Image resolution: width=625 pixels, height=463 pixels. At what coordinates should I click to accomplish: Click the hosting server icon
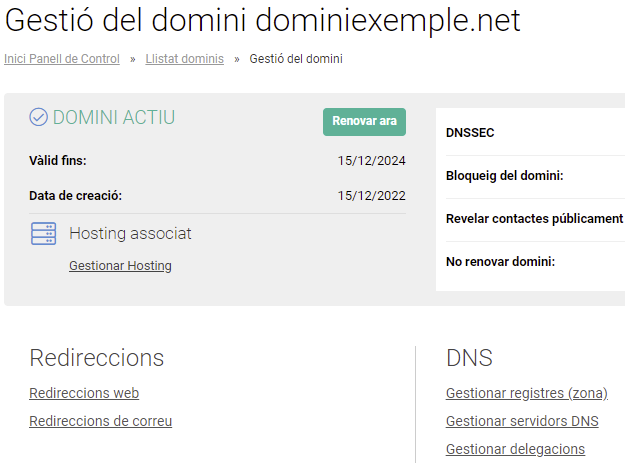click(43, 234)
